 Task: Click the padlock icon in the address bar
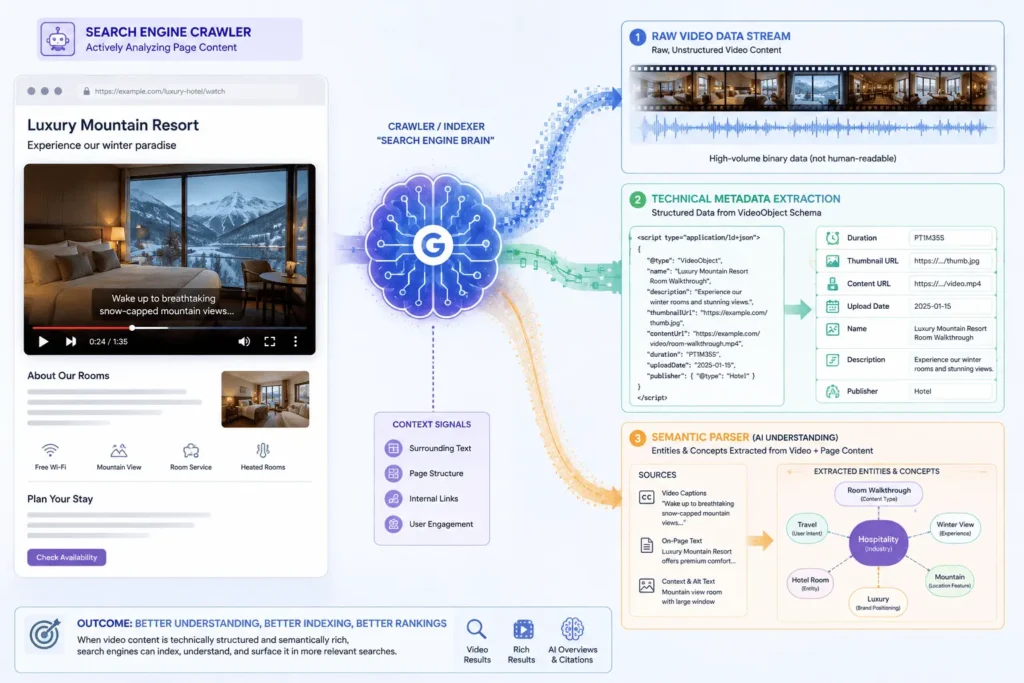coord(86,91)
